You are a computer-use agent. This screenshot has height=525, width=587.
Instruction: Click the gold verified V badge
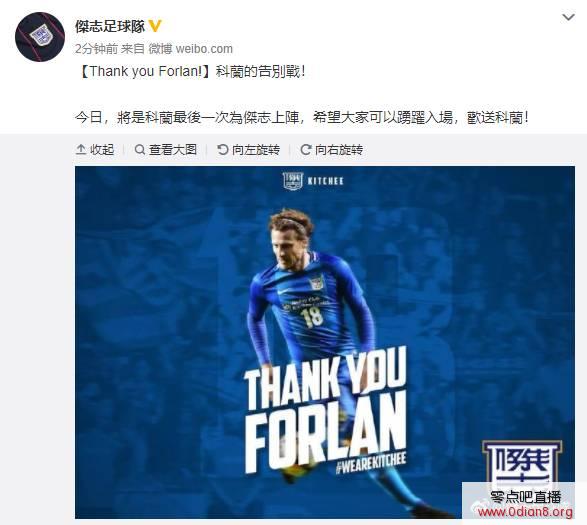155,26
